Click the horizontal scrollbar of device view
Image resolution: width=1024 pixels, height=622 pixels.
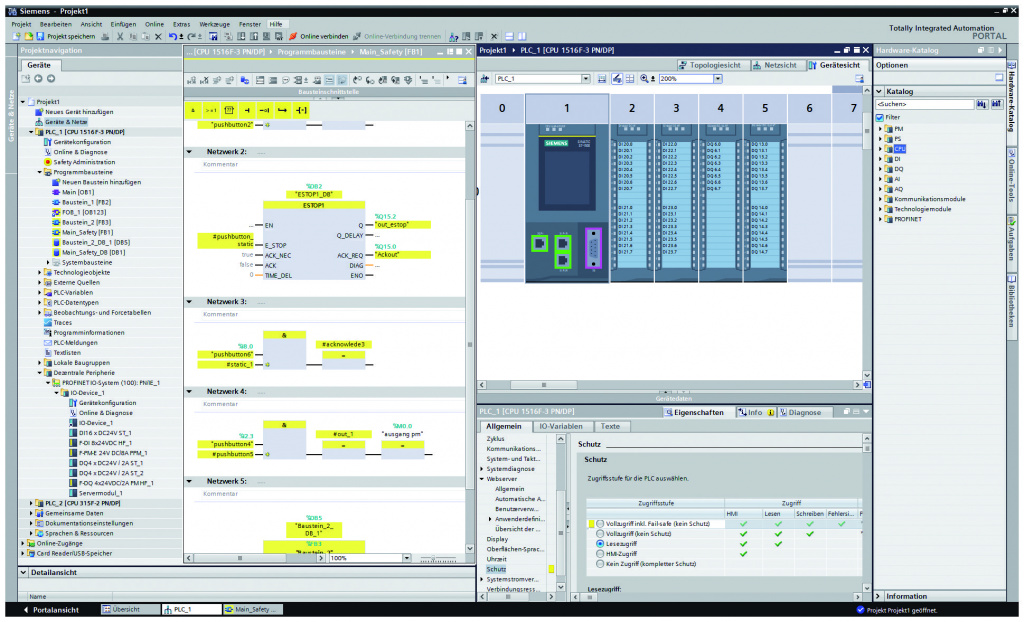(671, 385)
